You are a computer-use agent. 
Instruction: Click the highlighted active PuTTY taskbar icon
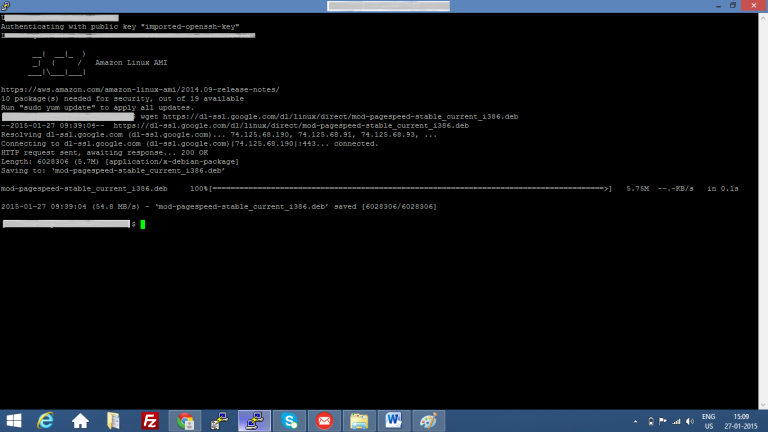click(x=254, y=420)
